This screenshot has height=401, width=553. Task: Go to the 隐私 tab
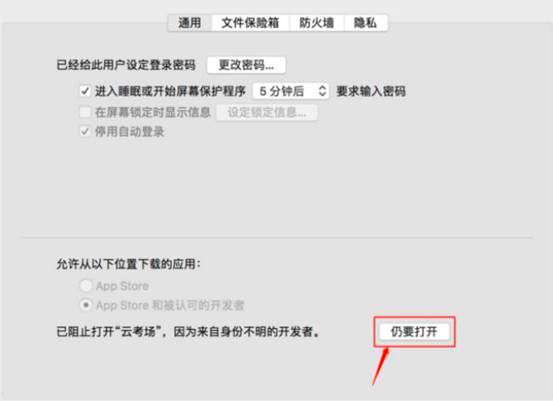[365, 23]
